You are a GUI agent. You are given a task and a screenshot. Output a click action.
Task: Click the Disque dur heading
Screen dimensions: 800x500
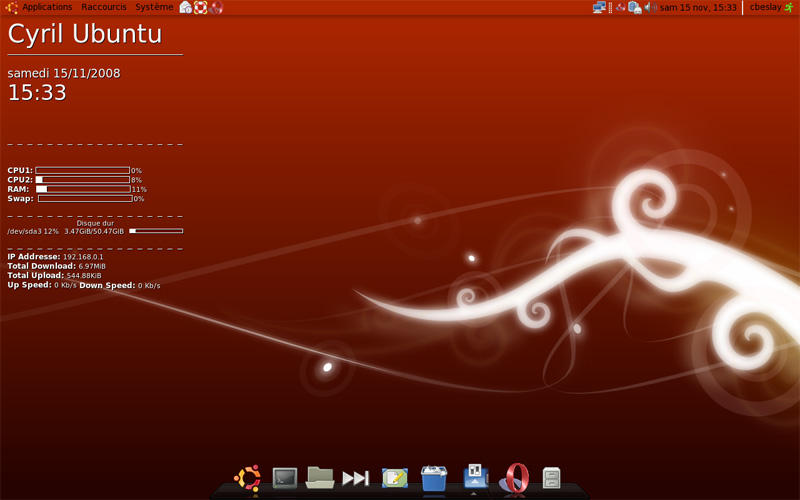coord(95,223)
